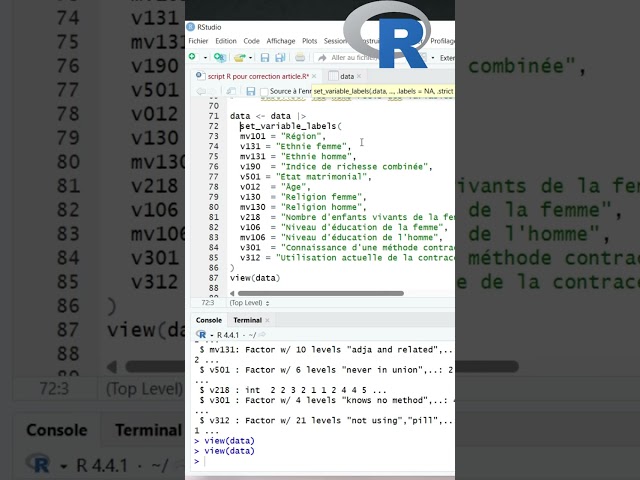The height and width of the screenshot is (480, 640).
Task: Click the last view(data) command in console
Action: [229, 451]
